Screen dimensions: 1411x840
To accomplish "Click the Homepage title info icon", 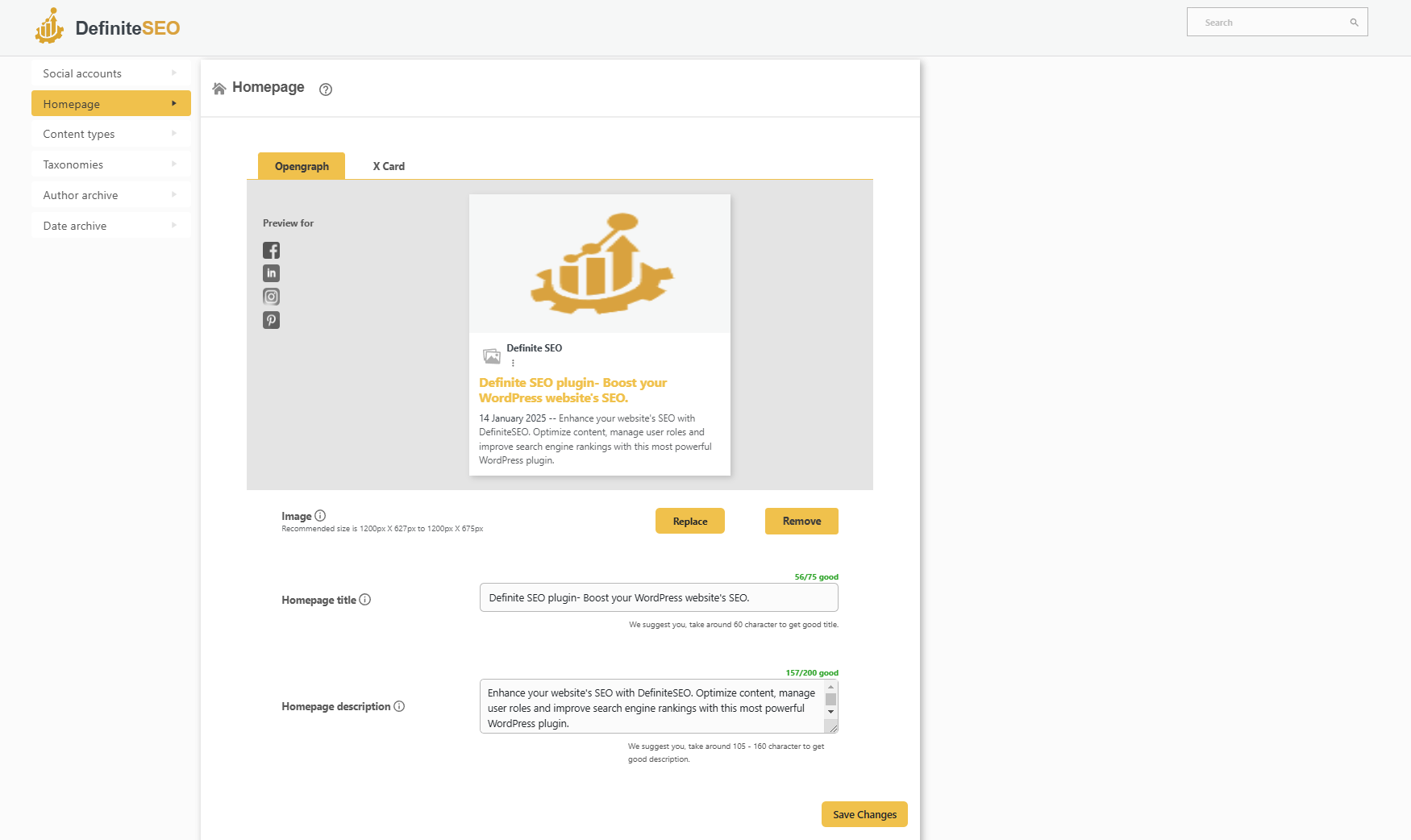I will tap(365, 599).
